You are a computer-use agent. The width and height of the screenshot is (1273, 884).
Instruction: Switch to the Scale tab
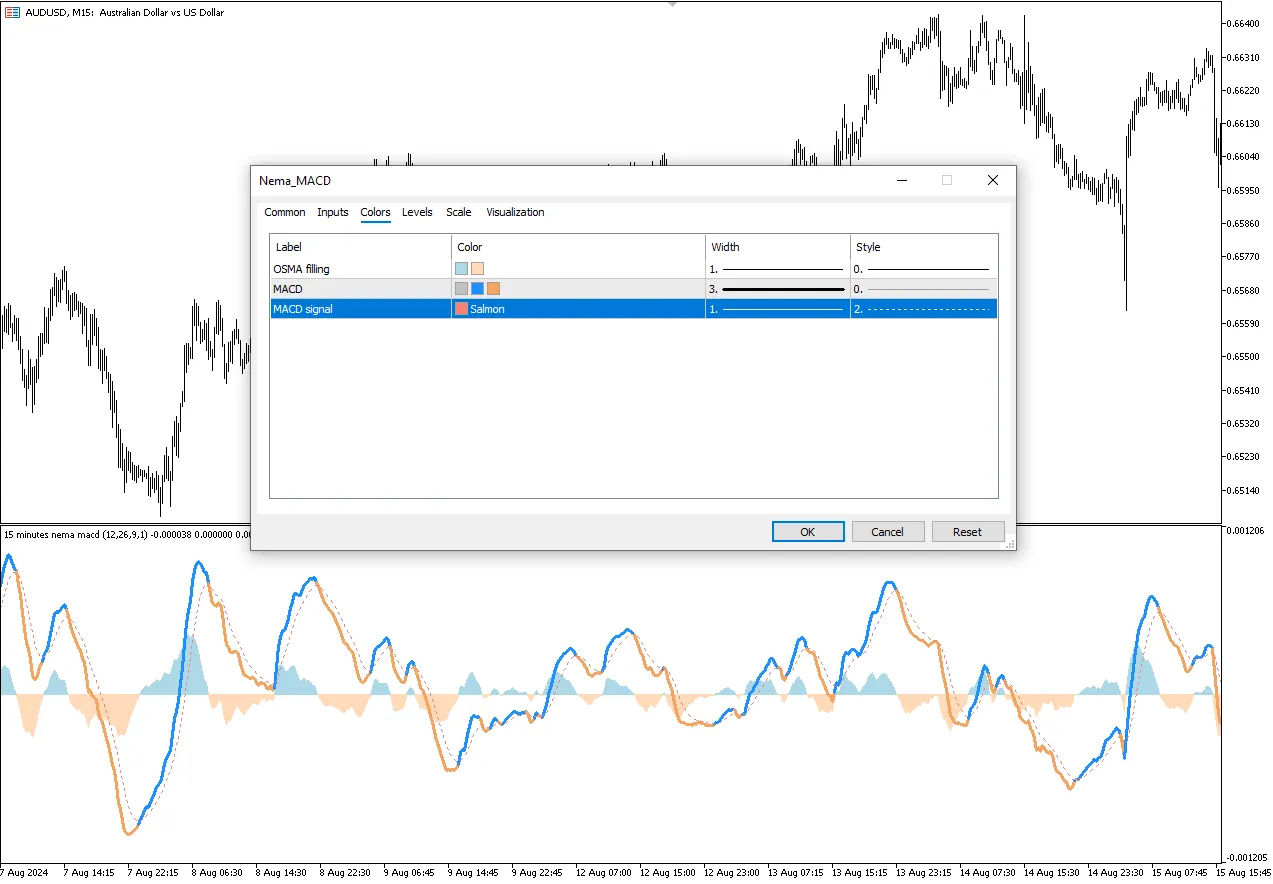[459, 212]
